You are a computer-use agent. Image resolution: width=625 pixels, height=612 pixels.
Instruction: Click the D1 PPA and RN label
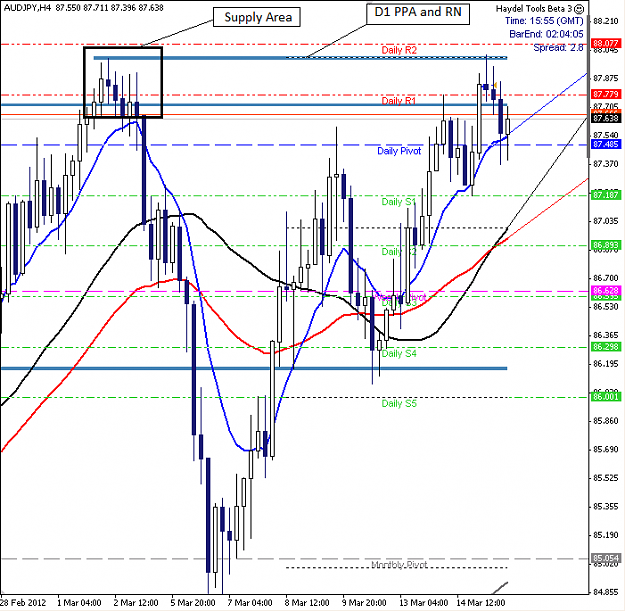(x=418, y=13)
